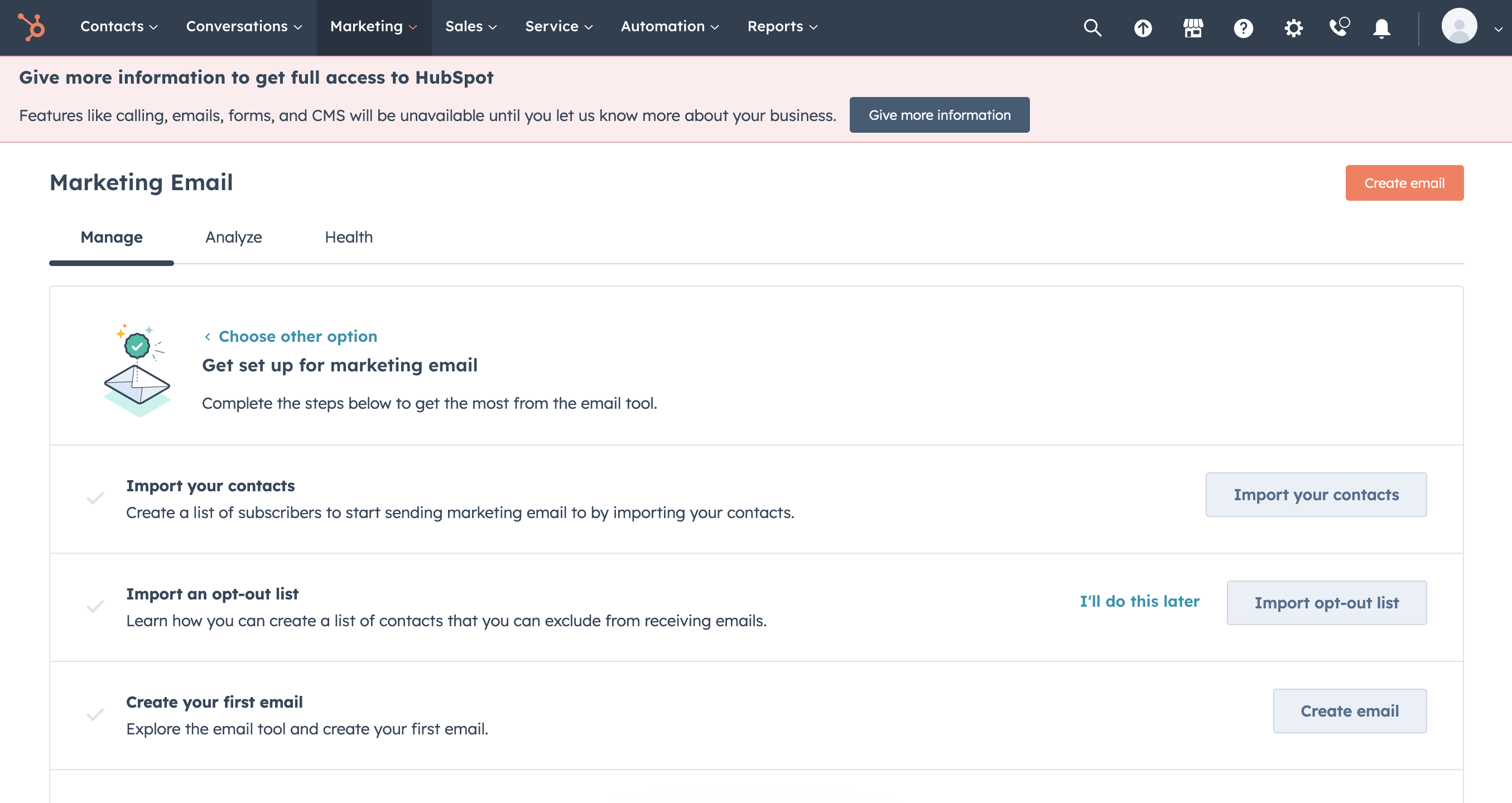Click the Import opt-out list button
Viewport: 1512px width, 803px height.
tap(1327, 603)
